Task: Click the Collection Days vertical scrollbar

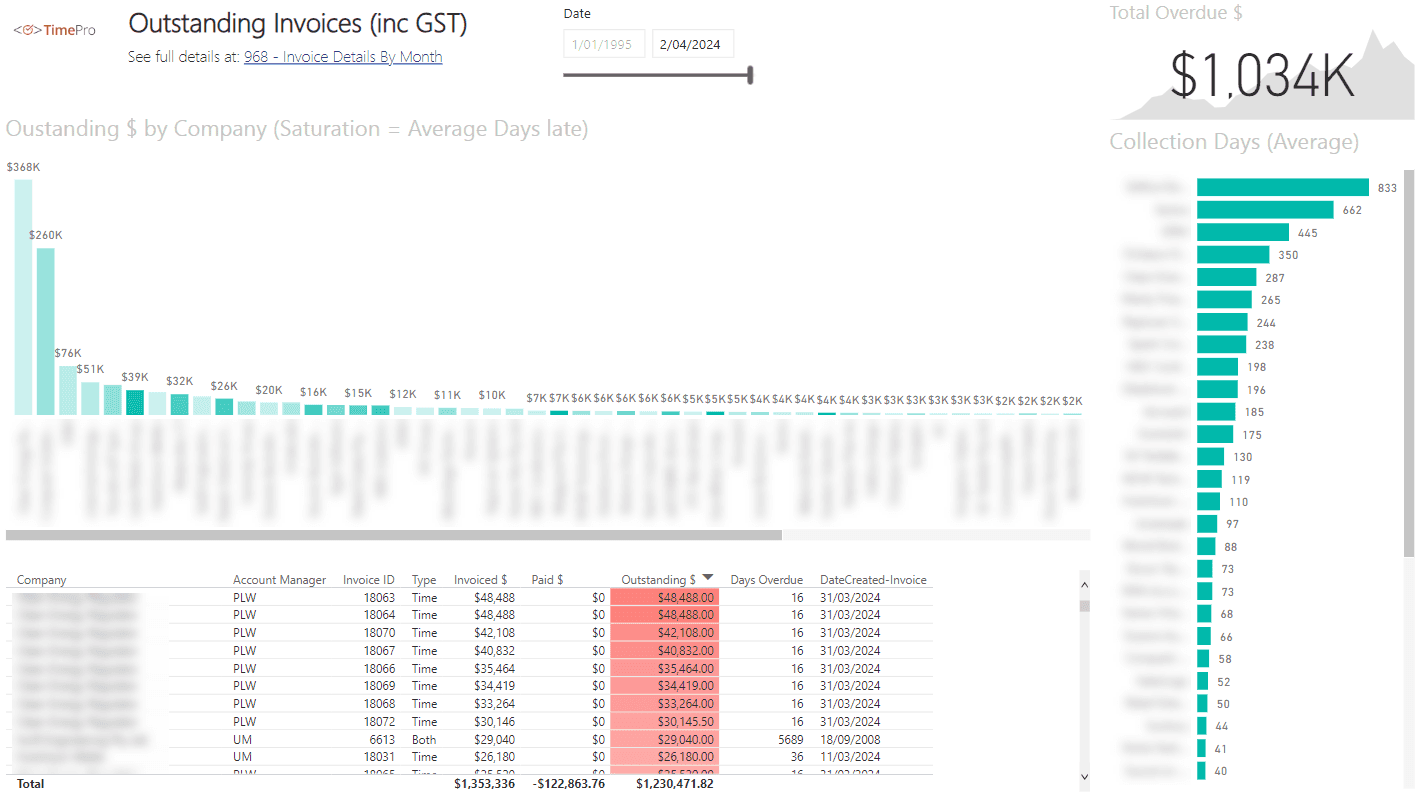Action: 1410,360
